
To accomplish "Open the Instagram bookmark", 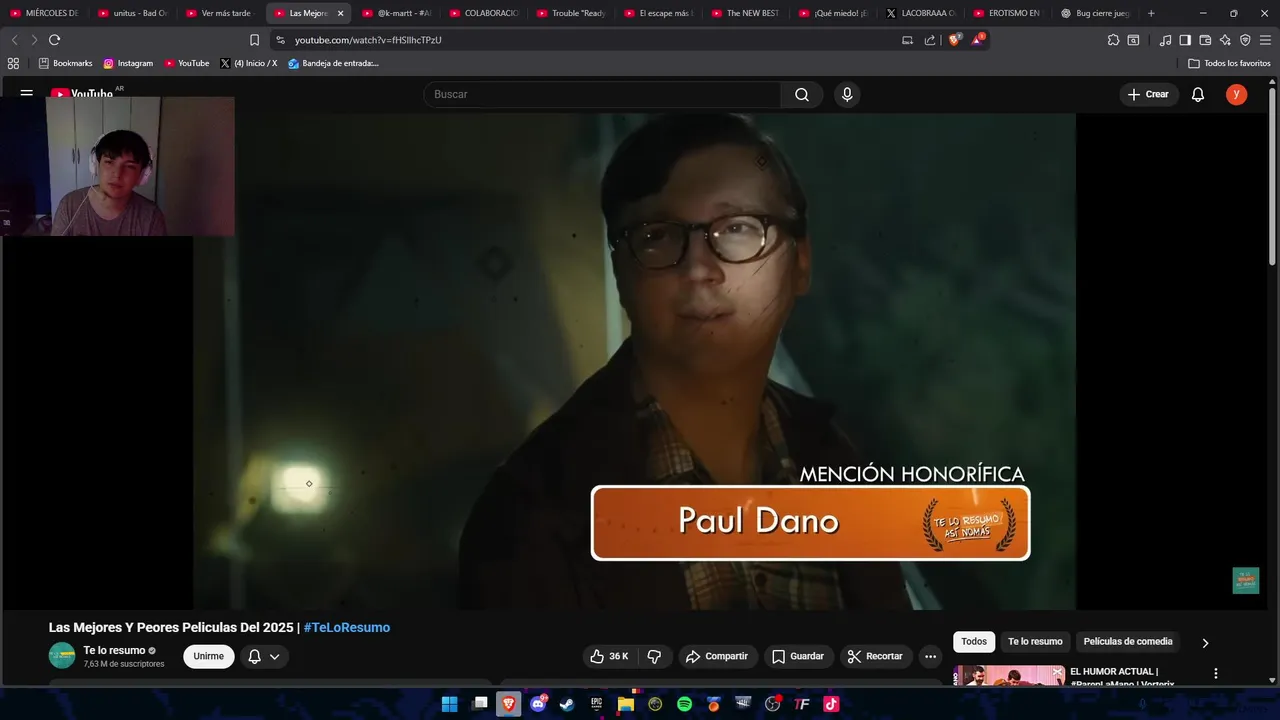I will click(x=128, y=63).
